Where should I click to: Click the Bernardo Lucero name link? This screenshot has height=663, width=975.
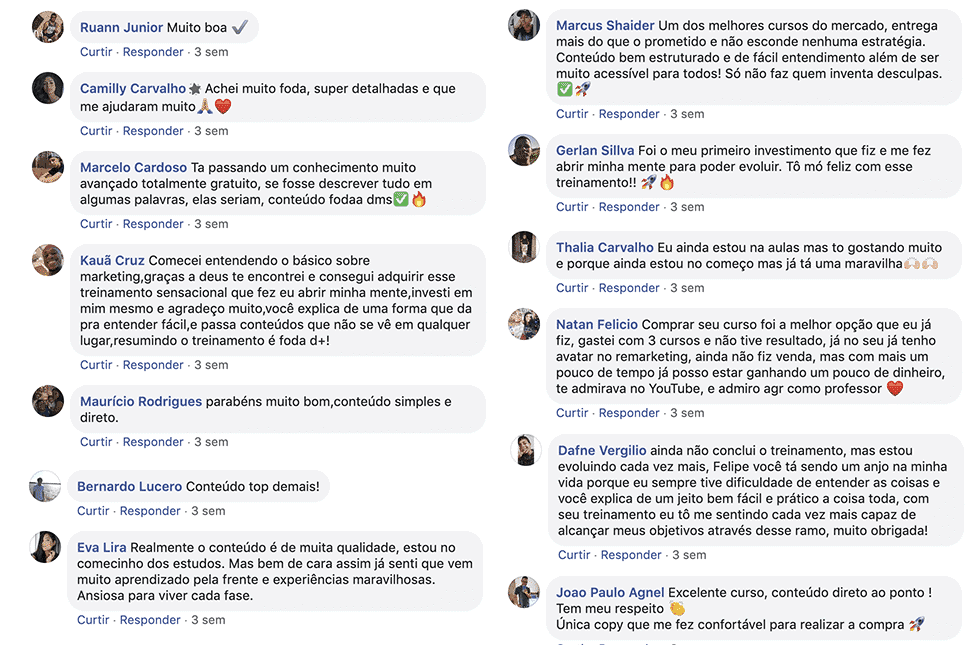[129, 486]
